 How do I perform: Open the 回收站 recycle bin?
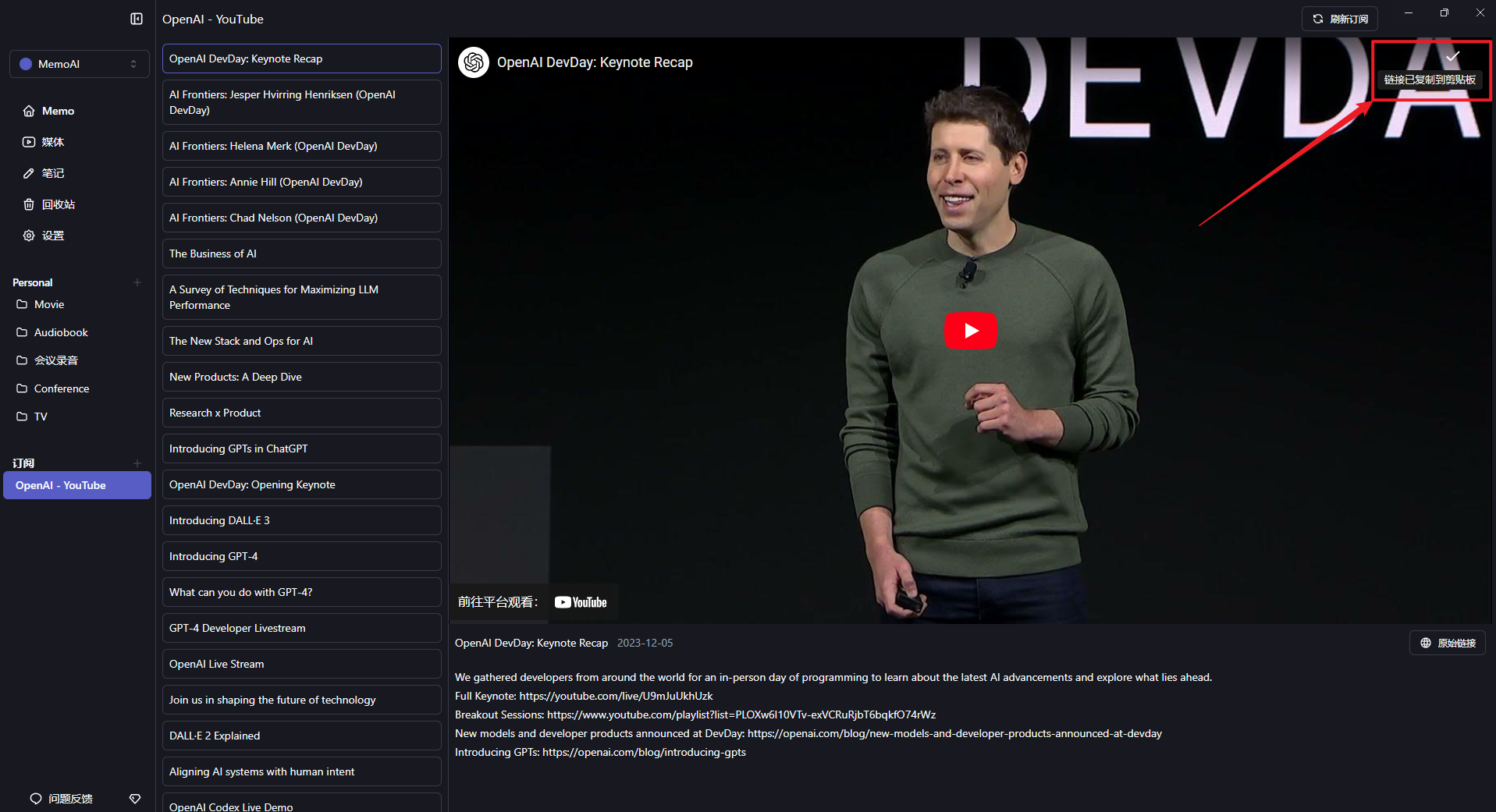coord(58,204)
